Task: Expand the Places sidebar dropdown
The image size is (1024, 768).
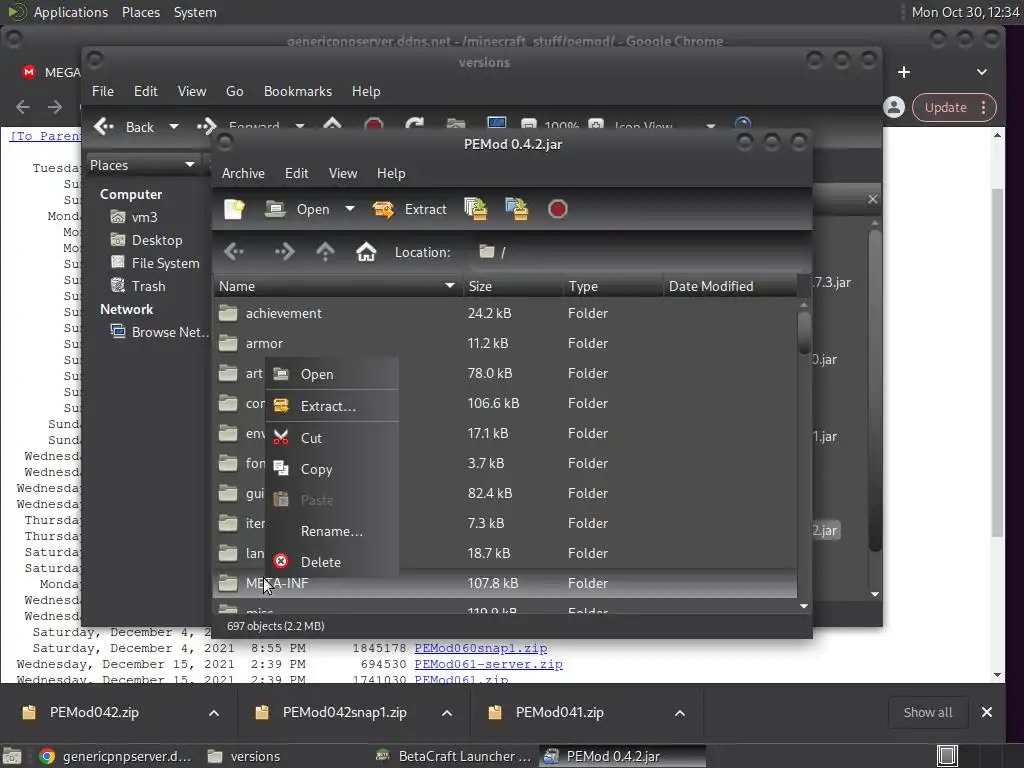Action: coord(142,165)
